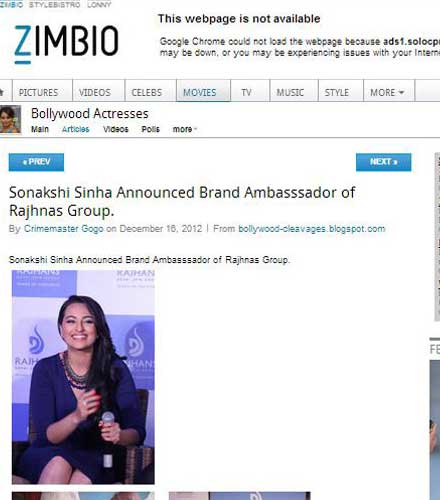Go to the home icon tab

[3, 90]
